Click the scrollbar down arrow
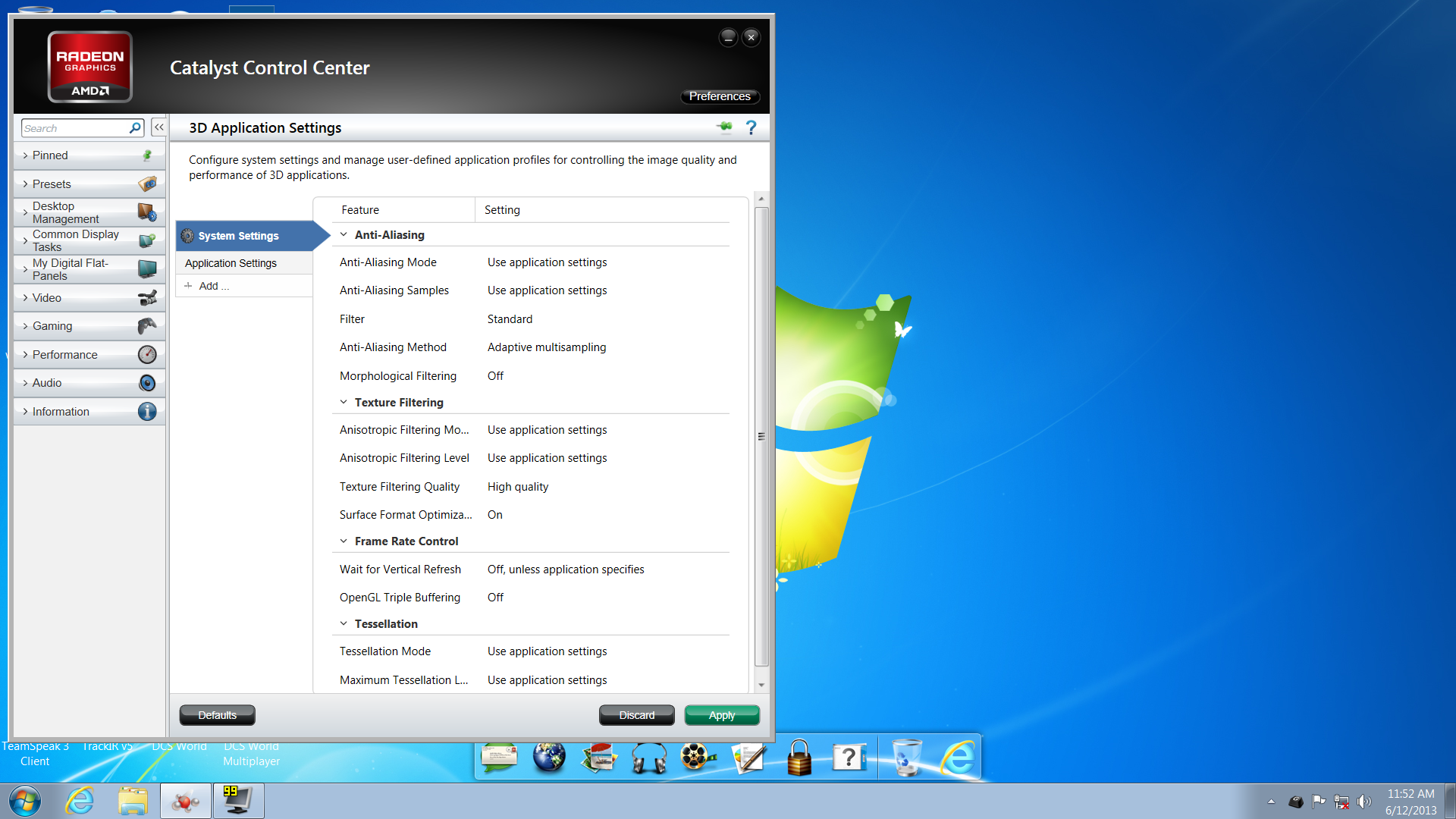The width and height of the screenshot is (1456, 819). click(x=761, y=686)
